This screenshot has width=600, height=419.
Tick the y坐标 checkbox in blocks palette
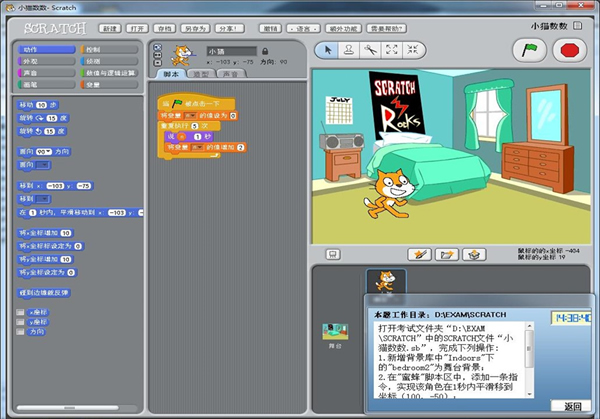[20, 321]
